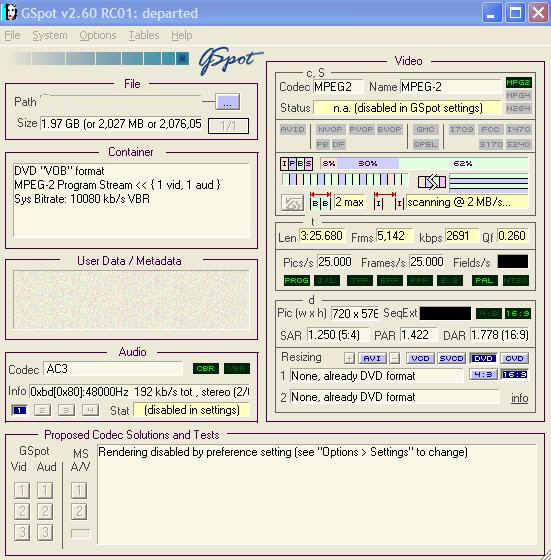The image size is (551, 560).
Task: Click the dim 4:3 indicator beside SeqExt
Action: [x=489, y=314]
